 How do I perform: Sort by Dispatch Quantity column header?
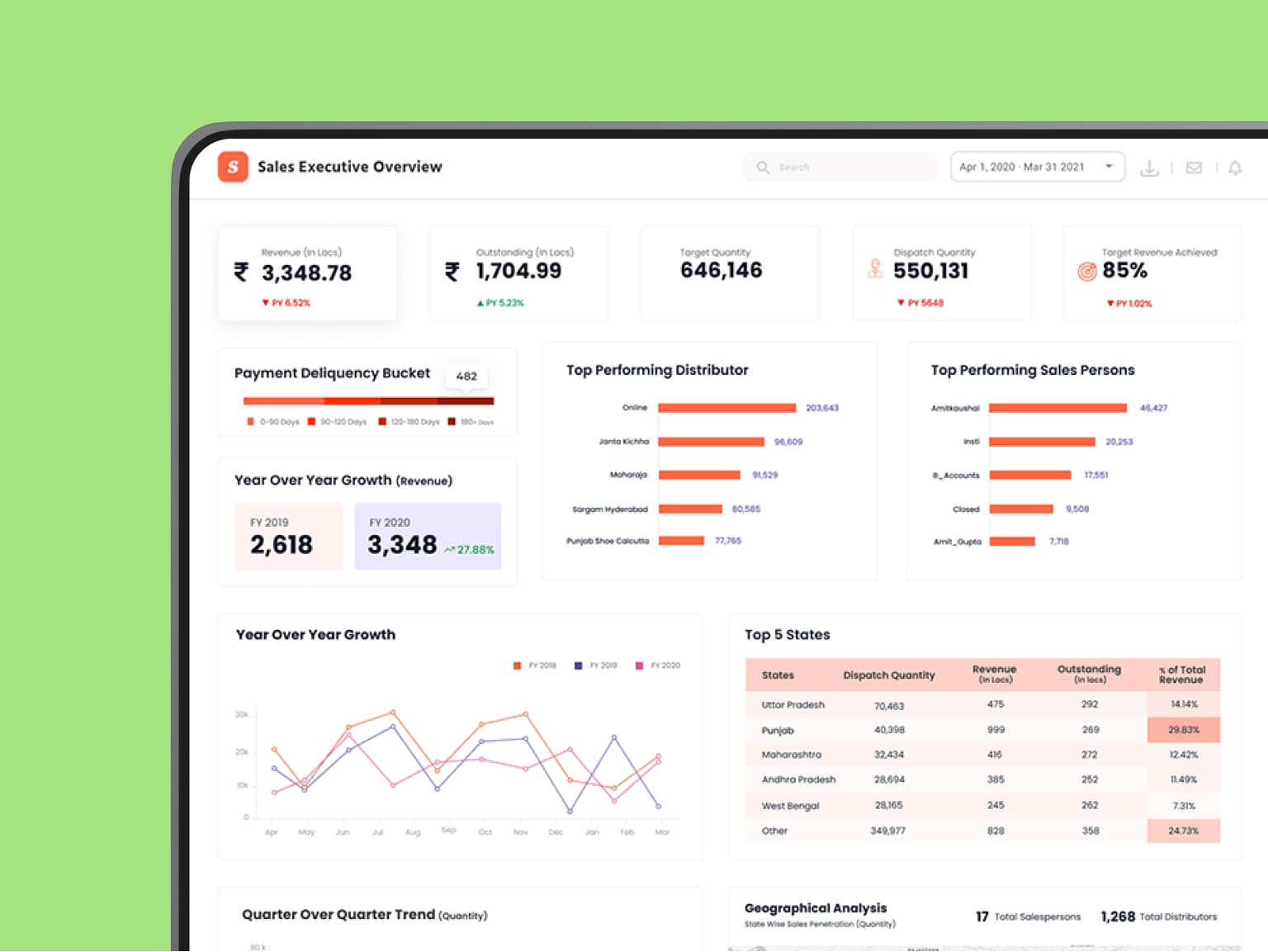[889, 675]
